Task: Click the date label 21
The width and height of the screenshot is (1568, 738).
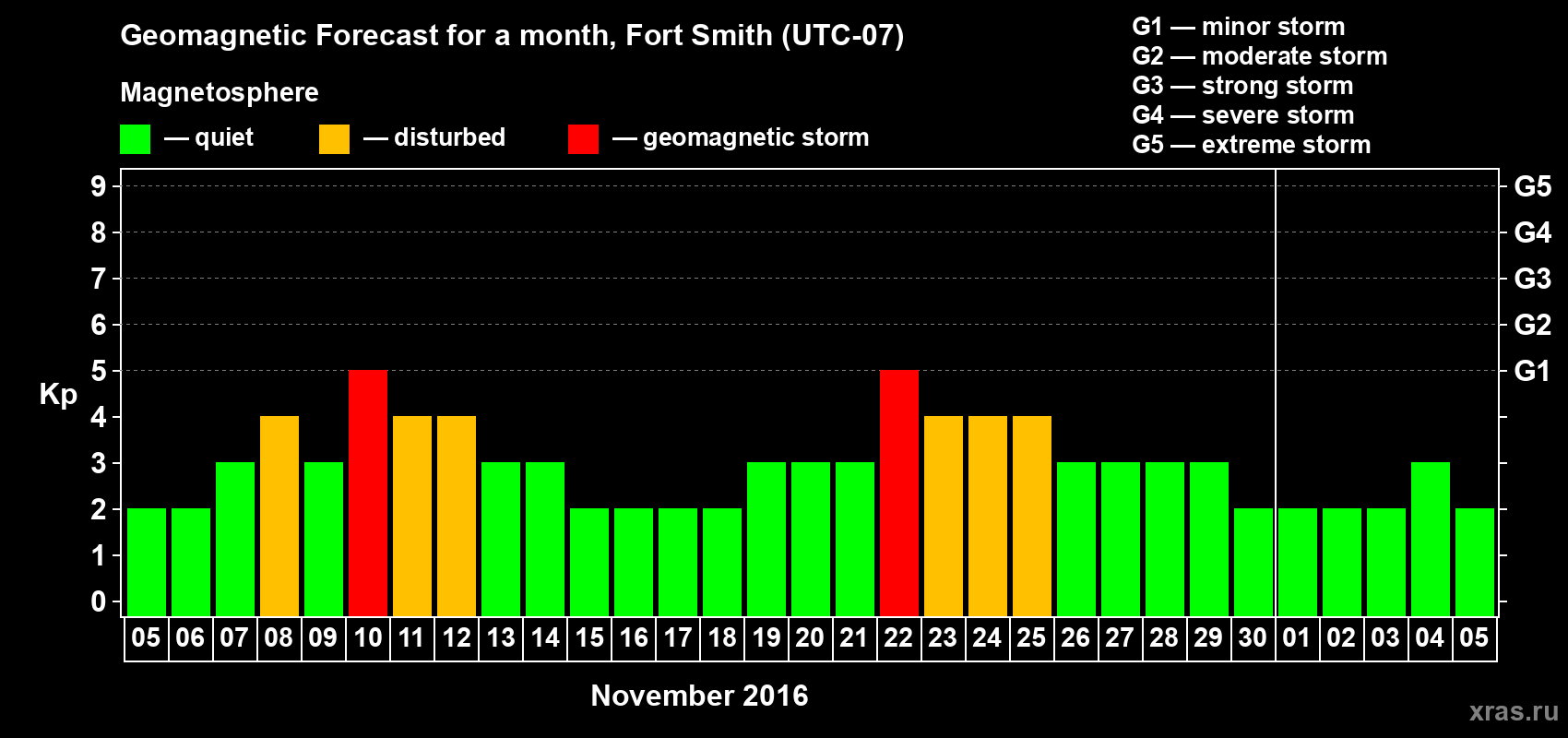Action: [x=854, y=637]
